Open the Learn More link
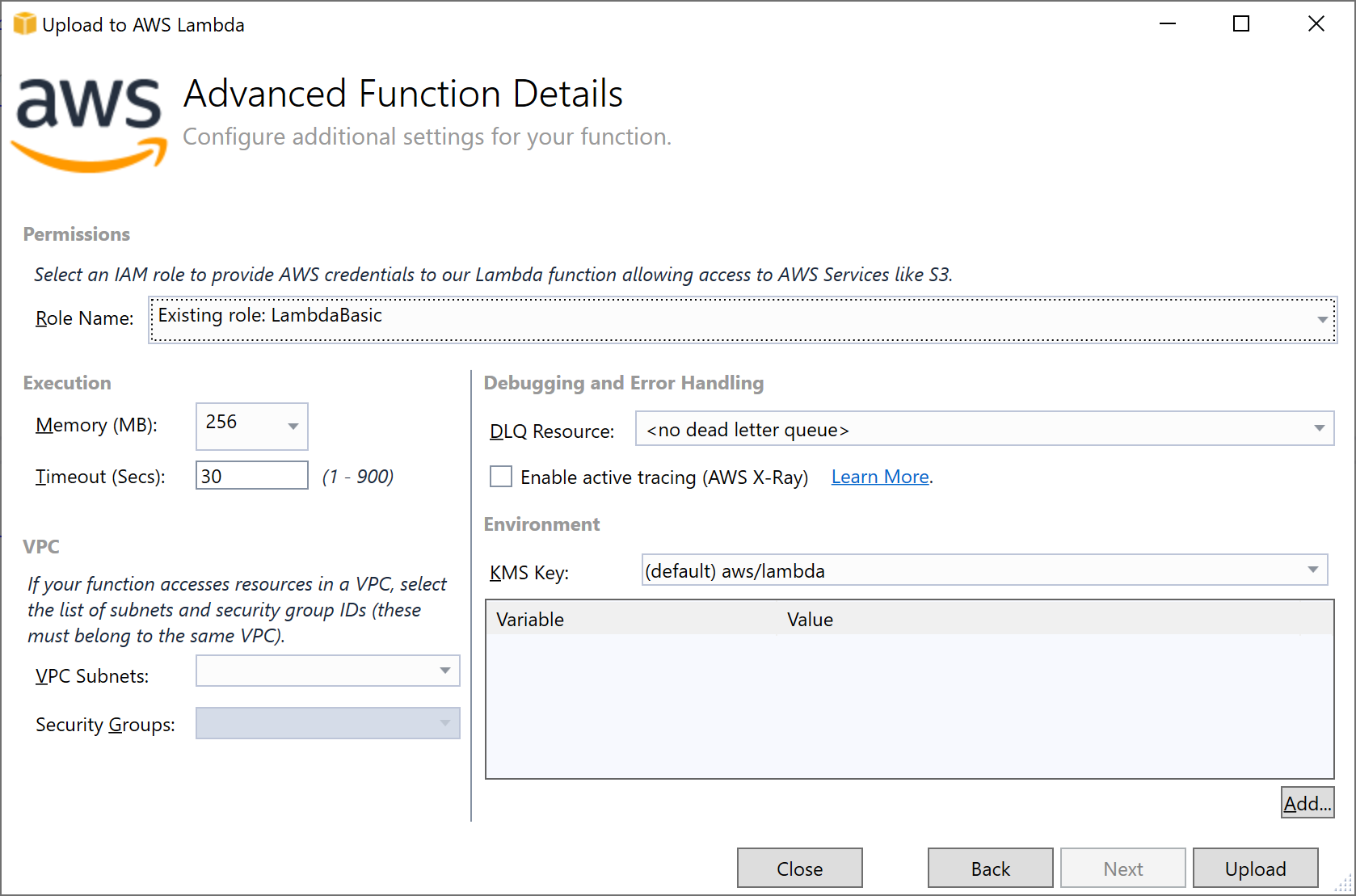Screen dimensions: 1356x896 pos(880,477)
